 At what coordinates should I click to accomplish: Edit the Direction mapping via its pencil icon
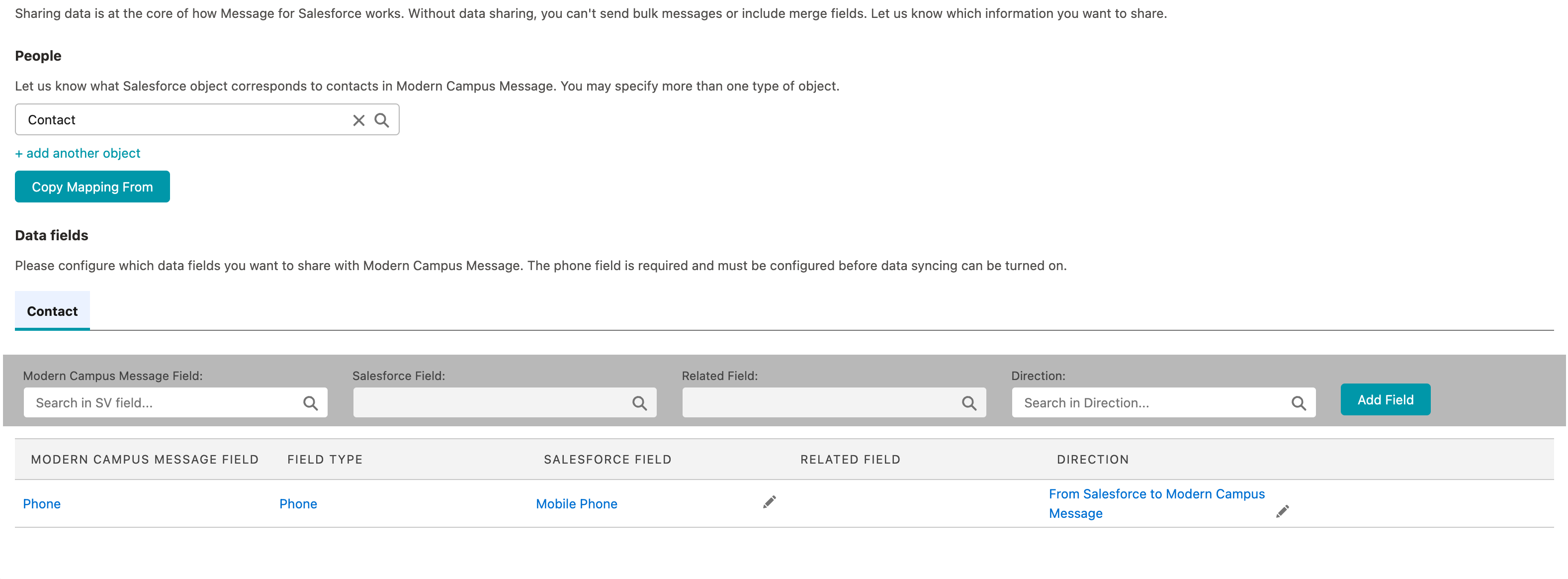[x=1283, y=511]
